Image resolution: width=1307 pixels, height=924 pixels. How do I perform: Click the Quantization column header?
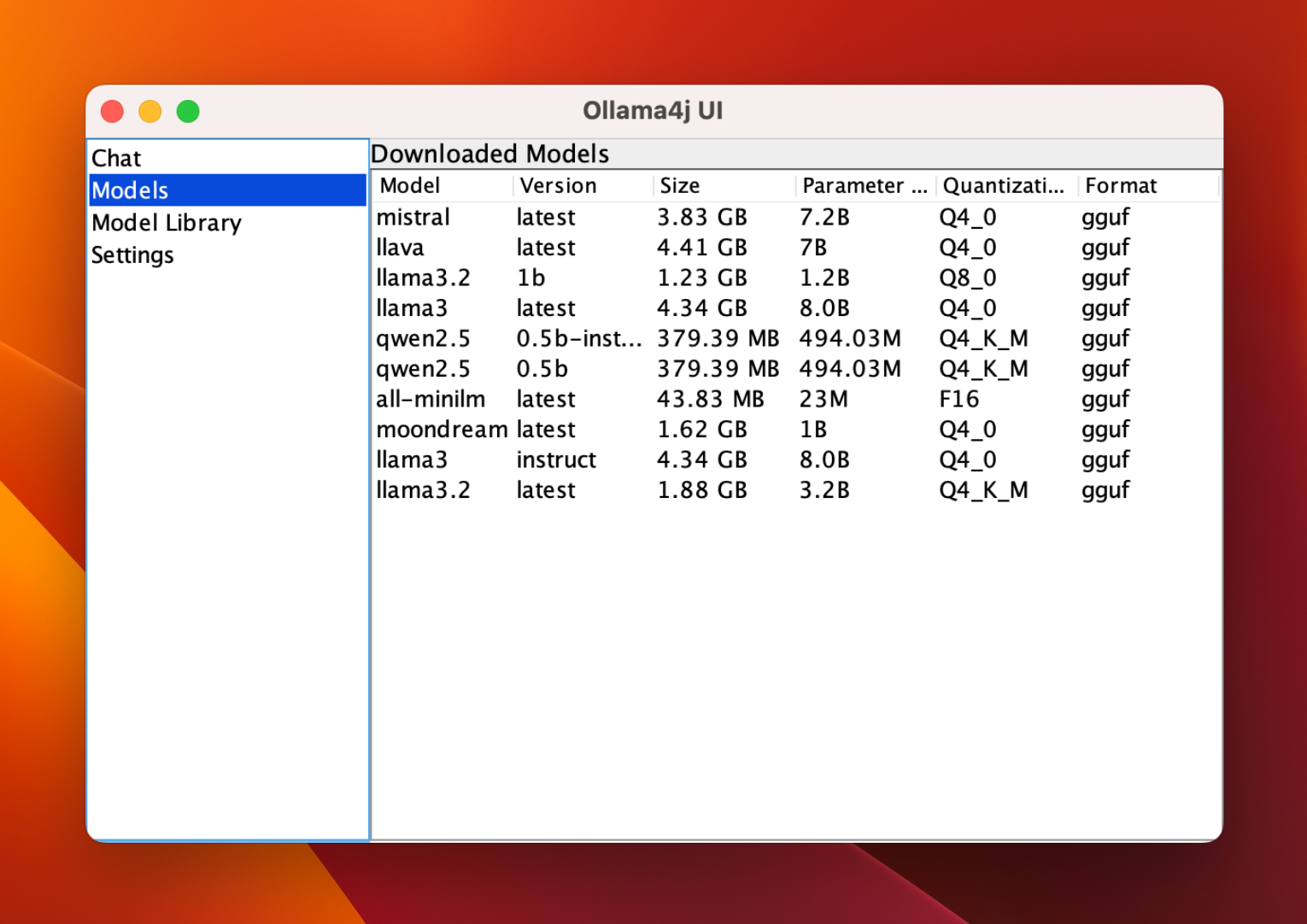coord(1003,186)
